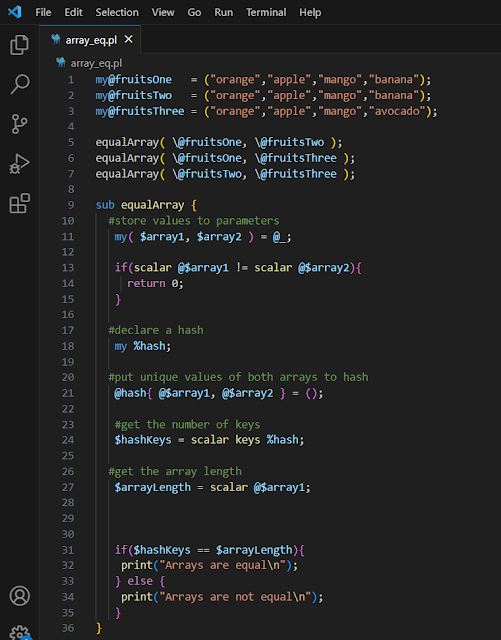Open the Help menu

[x=310, y=12]
